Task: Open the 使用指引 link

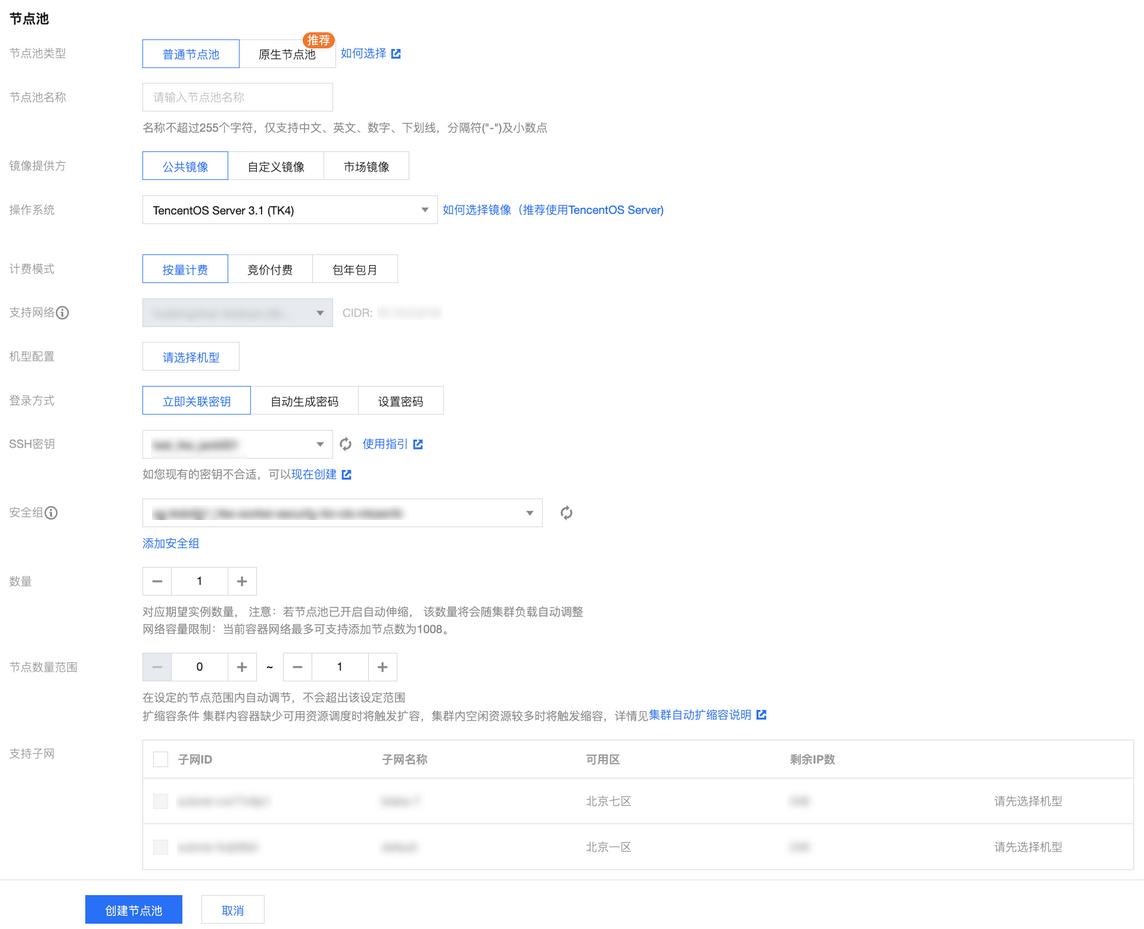Action: [385, 444]
